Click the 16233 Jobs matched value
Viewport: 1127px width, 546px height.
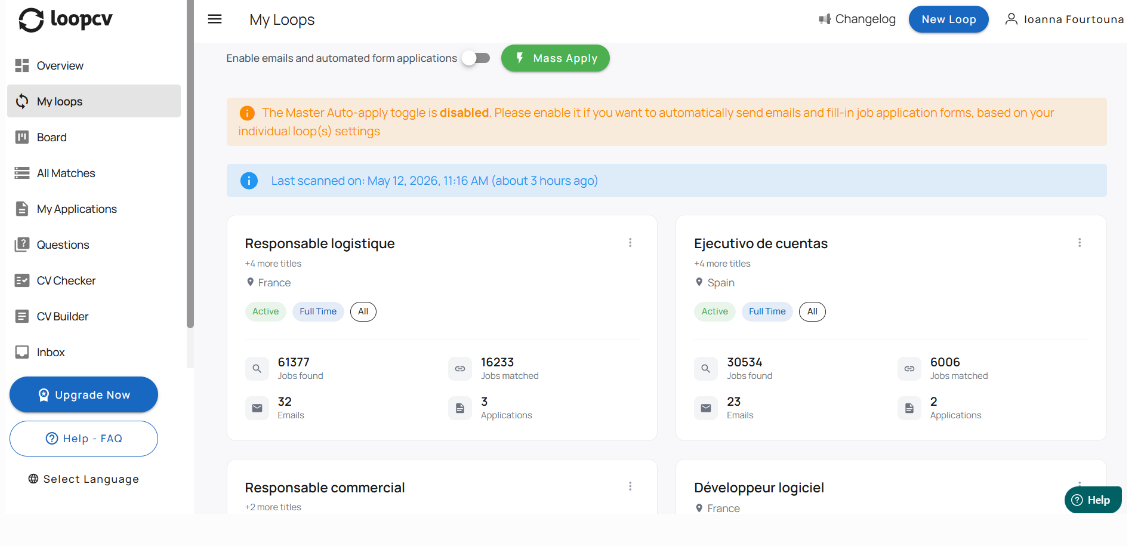pyautogui.click(x=497, y=362)
